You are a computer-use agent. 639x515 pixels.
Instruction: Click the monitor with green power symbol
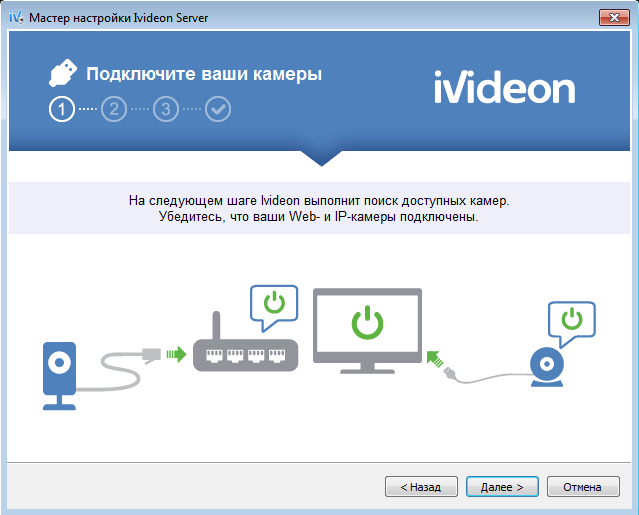point(367,331)
